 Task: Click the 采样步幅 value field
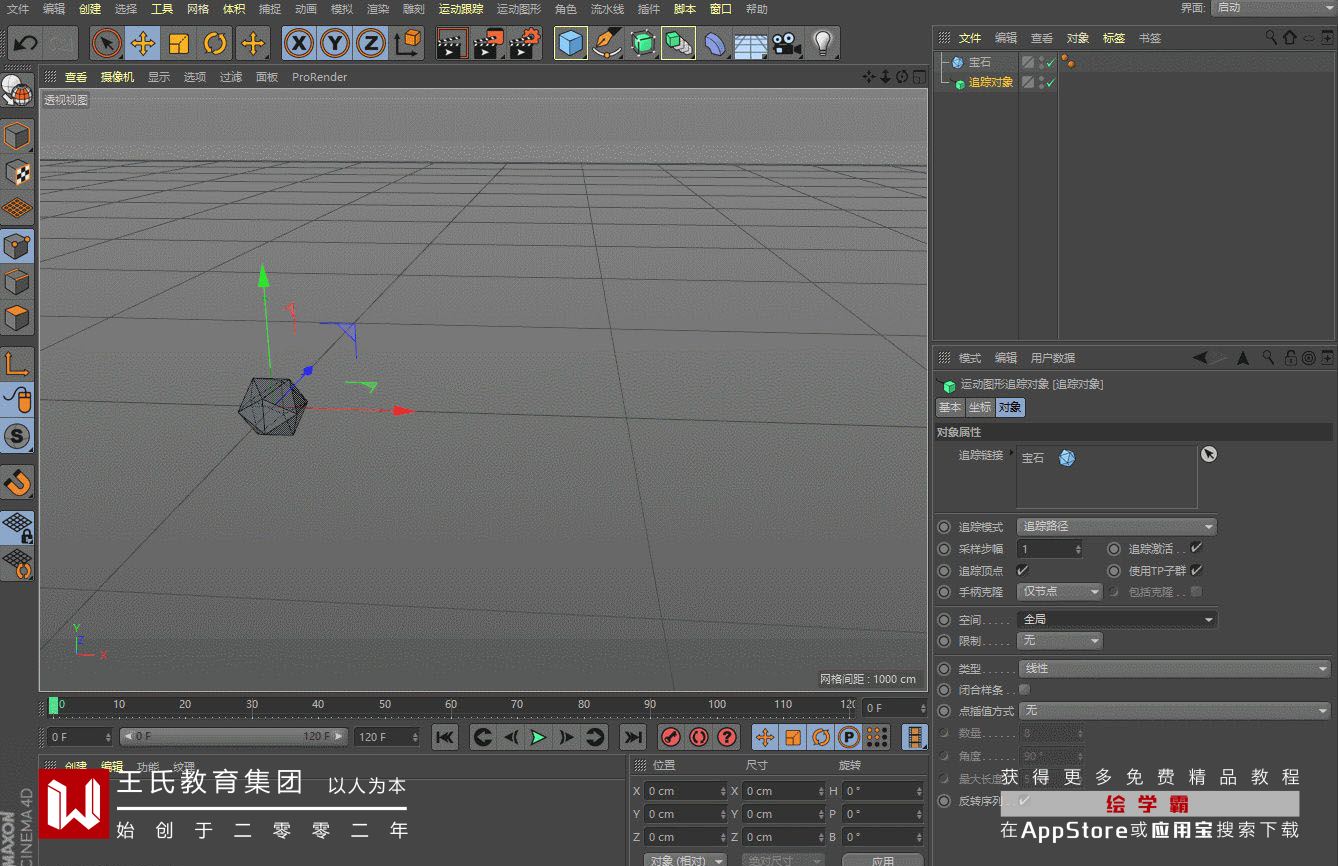pos(1050,549)
